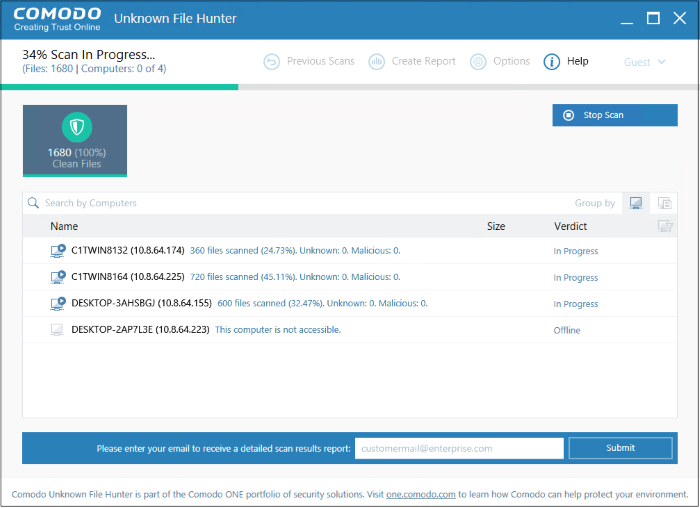The height and width of the screenshot is (508, 700).
Task: Click In Progress verdict for C1TWIN8132
Action: [x=575, y=251]
